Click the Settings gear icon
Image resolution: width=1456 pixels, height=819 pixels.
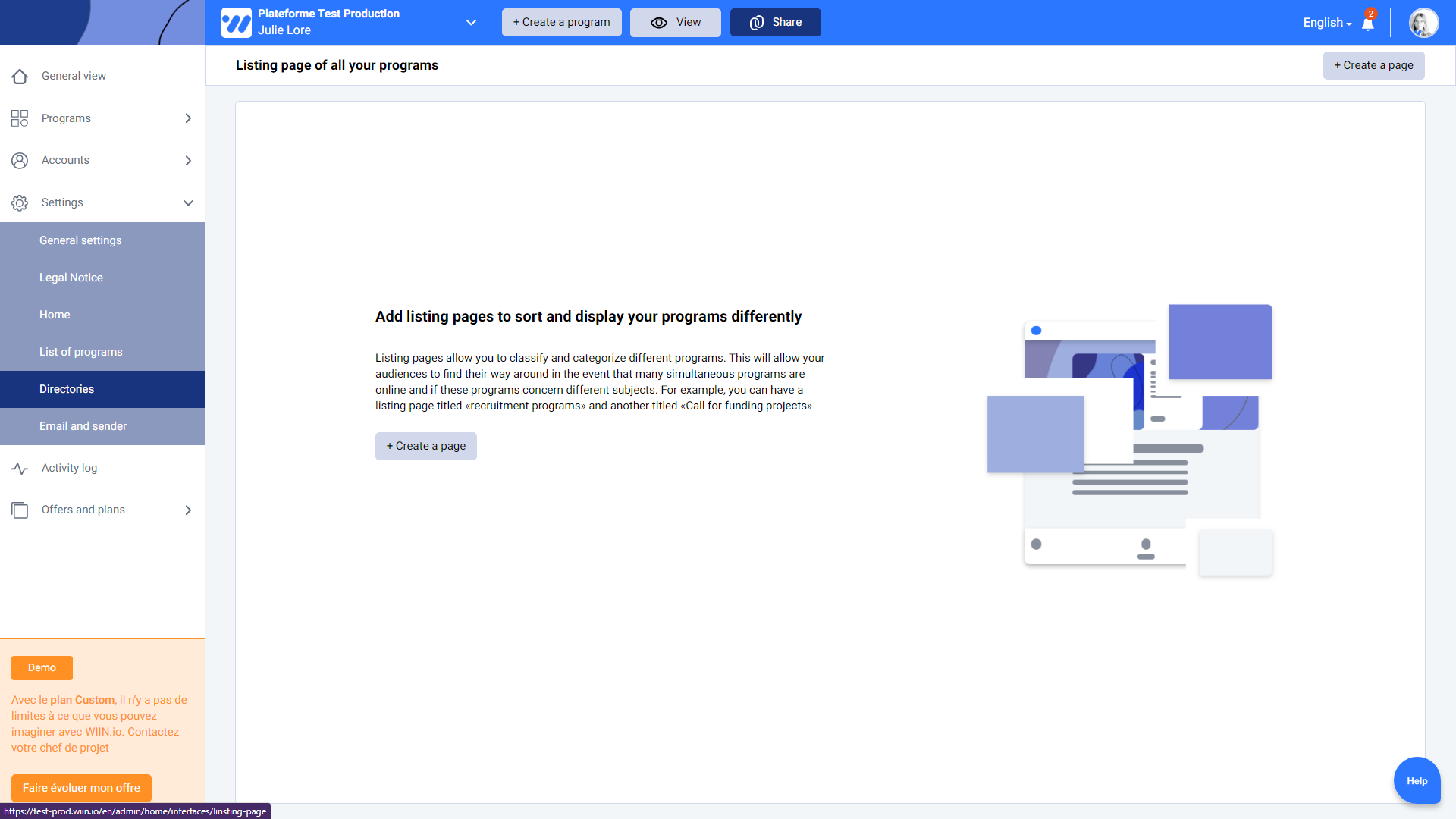(x=20, y=203)
